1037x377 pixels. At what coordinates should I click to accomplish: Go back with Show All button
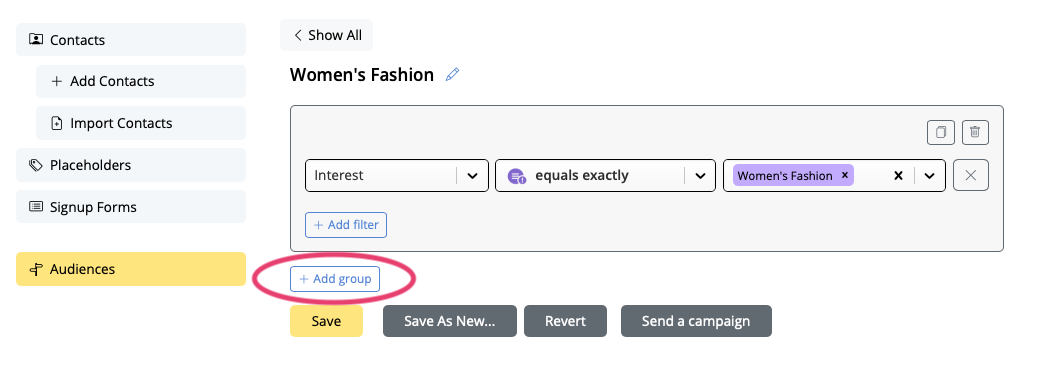pyautogui.click(x=327, y=35)
